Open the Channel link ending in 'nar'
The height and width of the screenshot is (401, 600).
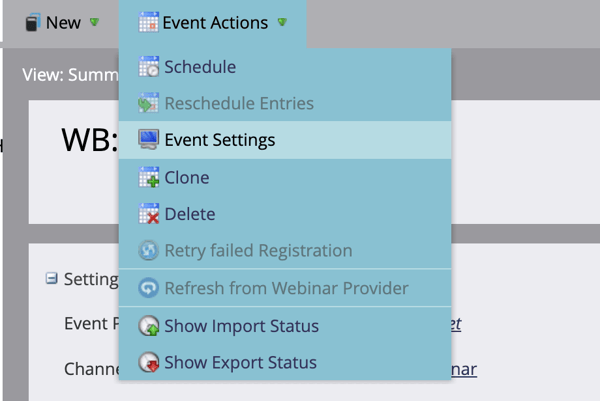[x=464, y=369]
